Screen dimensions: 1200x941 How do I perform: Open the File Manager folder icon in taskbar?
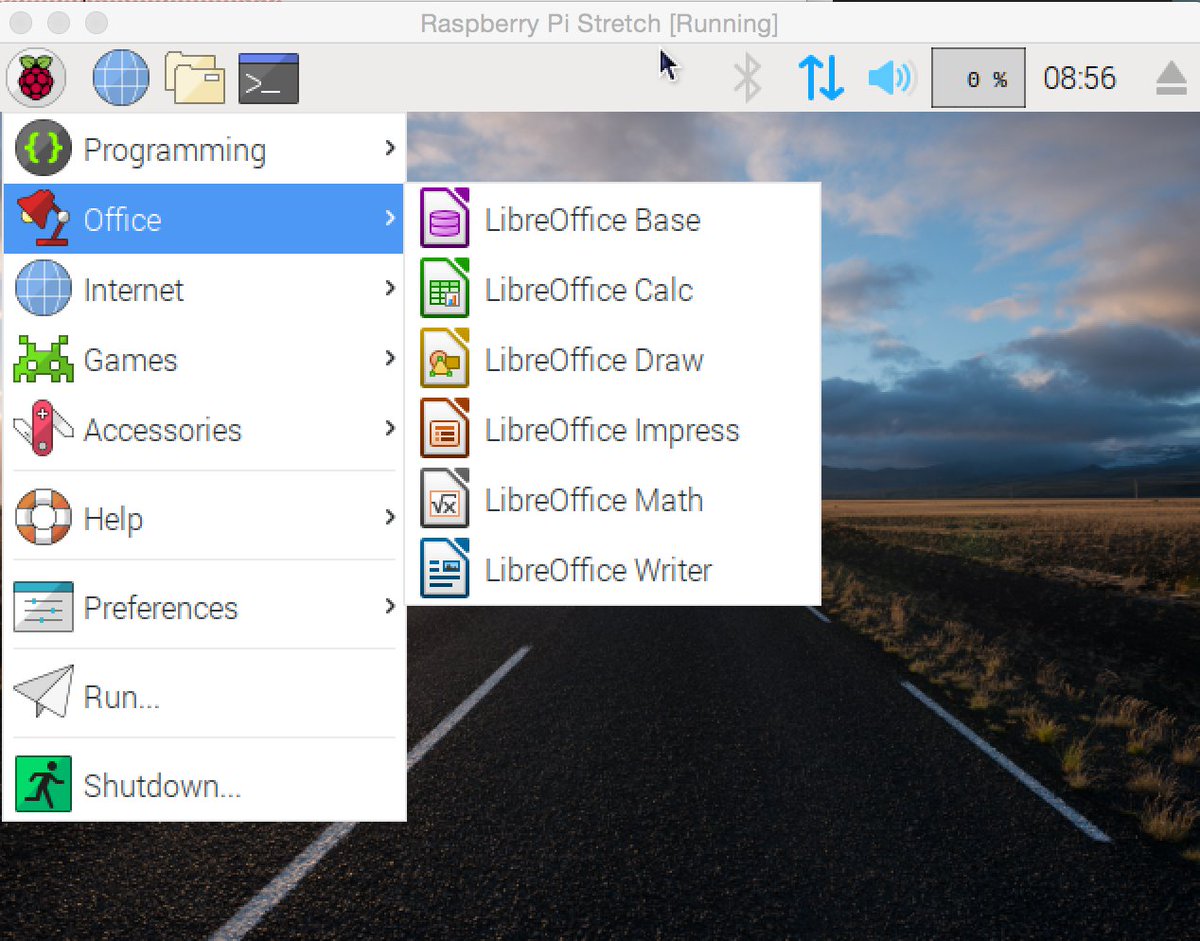194,78
